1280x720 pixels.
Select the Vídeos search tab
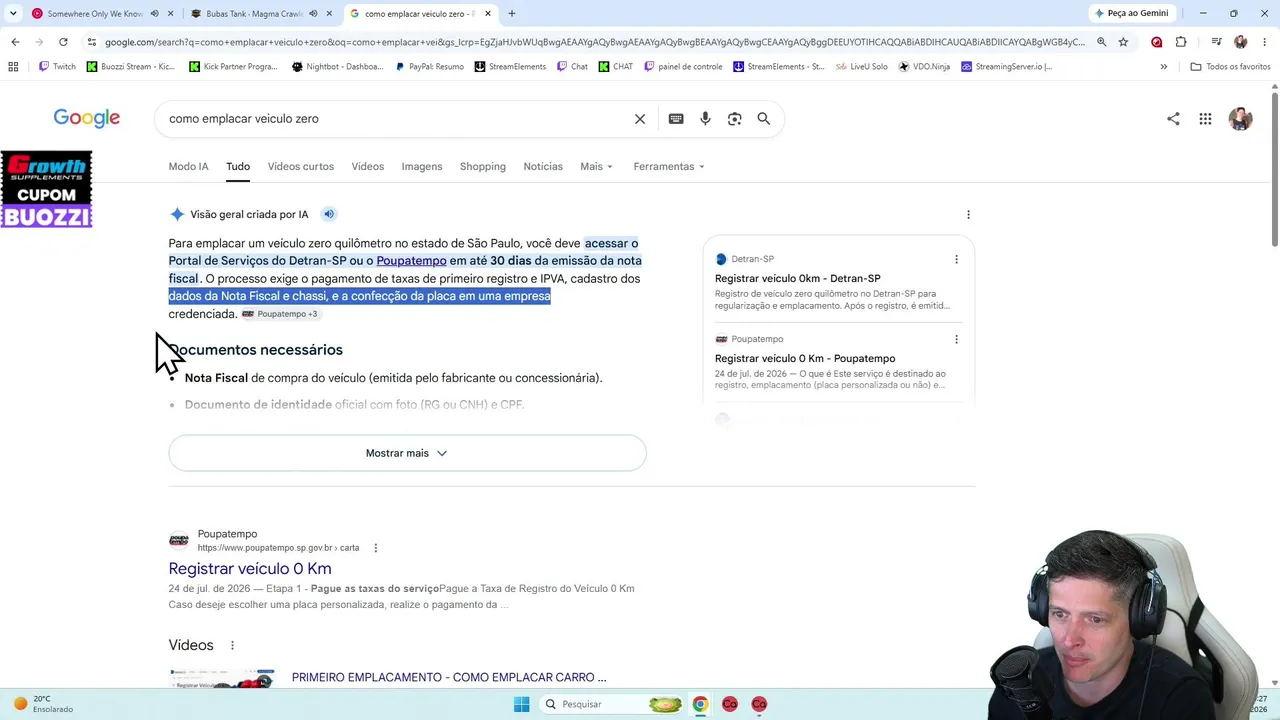point(367,167)
